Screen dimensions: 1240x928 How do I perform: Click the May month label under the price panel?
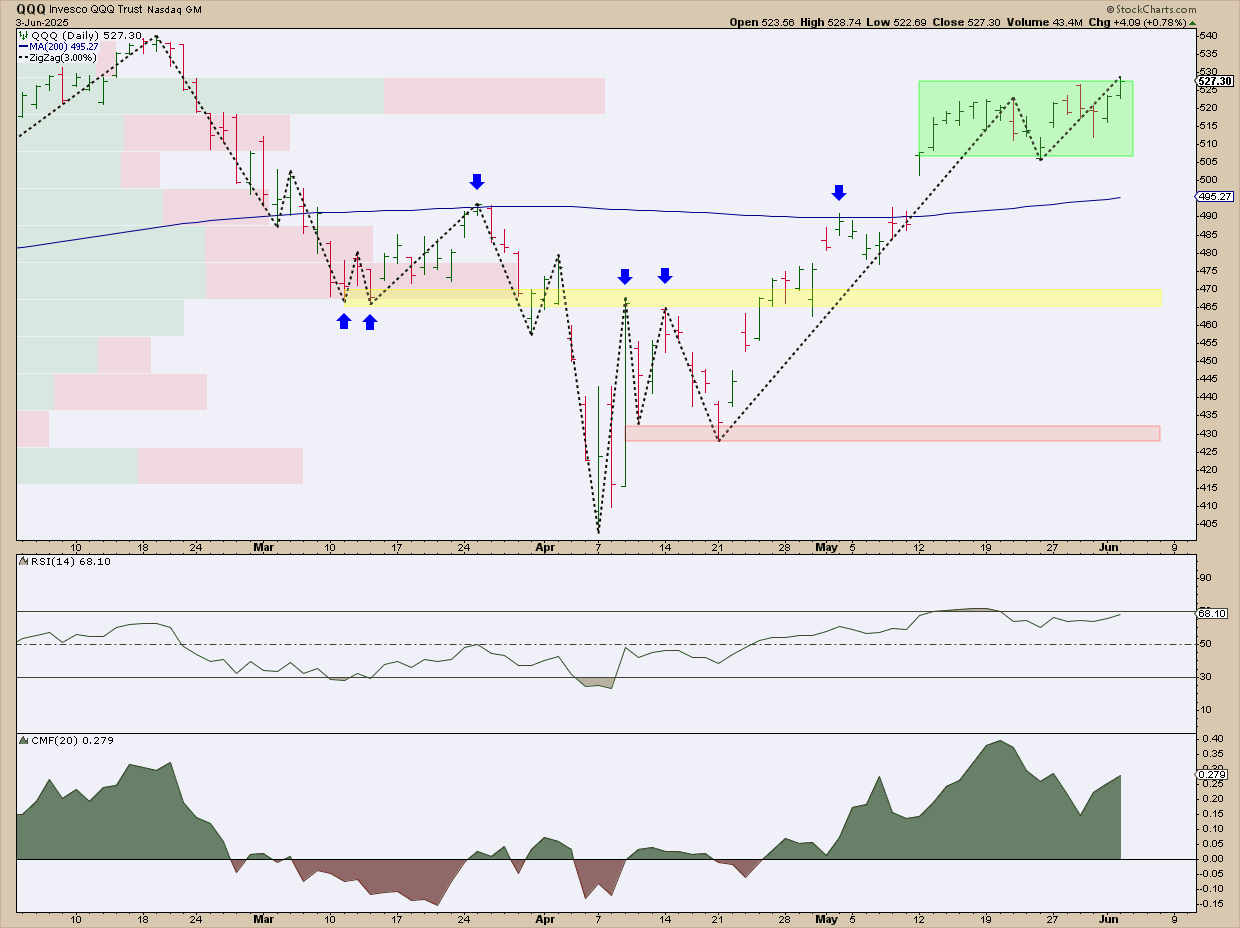pyautogui.click(x=825, y=548)
